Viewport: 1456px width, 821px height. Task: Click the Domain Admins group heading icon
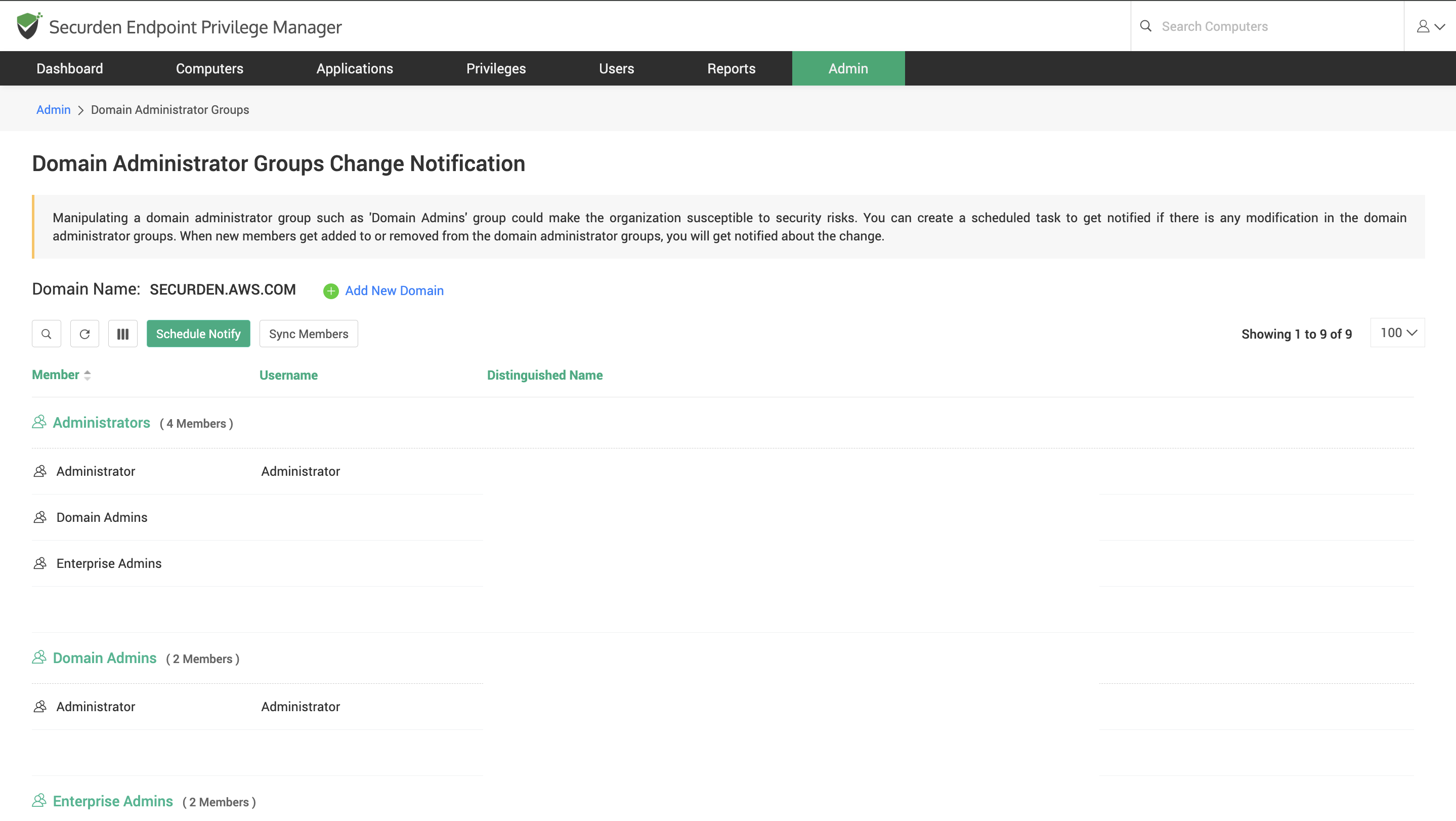[x=39, y=657]
